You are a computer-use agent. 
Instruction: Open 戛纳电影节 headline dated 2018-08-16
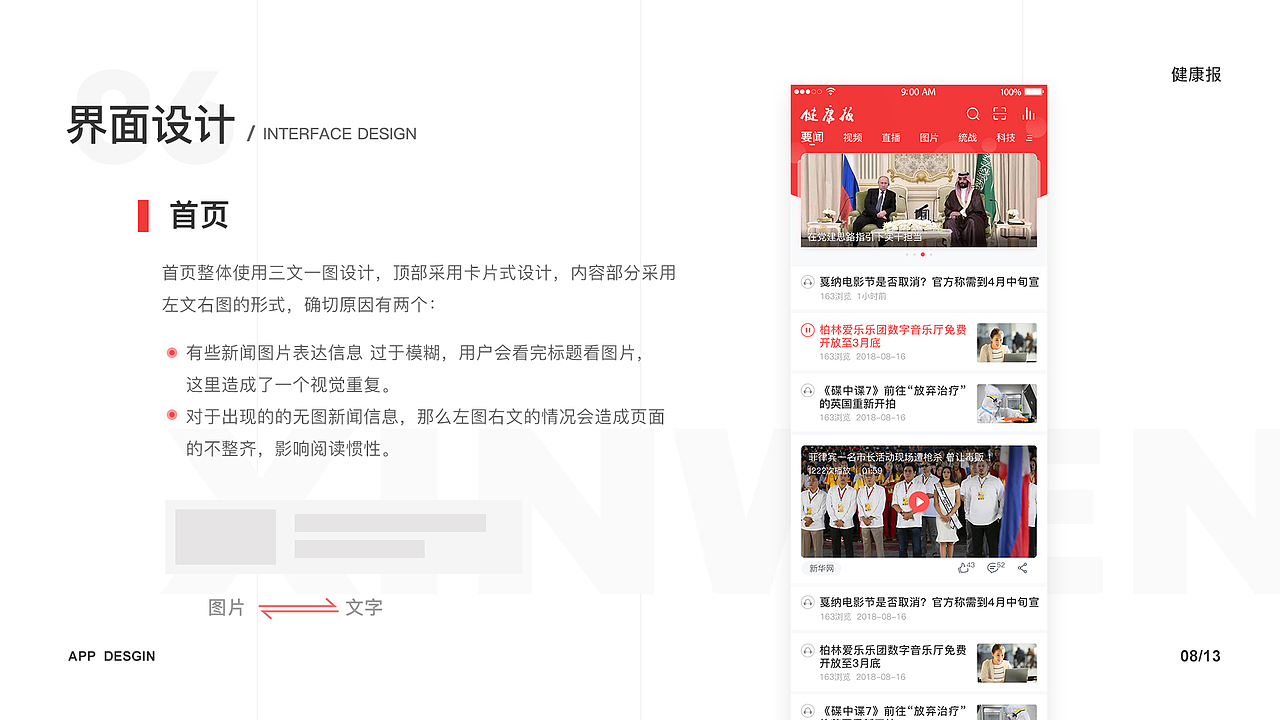tap(929, 602)
